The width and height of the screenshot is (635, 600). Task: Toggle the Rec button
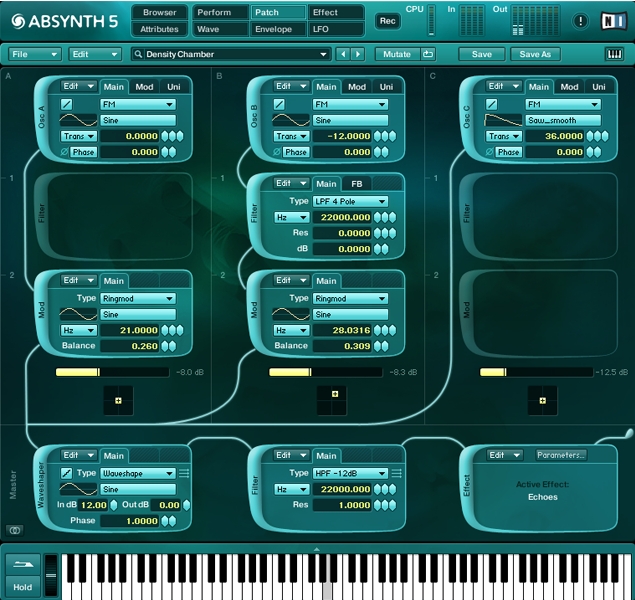[x=388, y=21]
